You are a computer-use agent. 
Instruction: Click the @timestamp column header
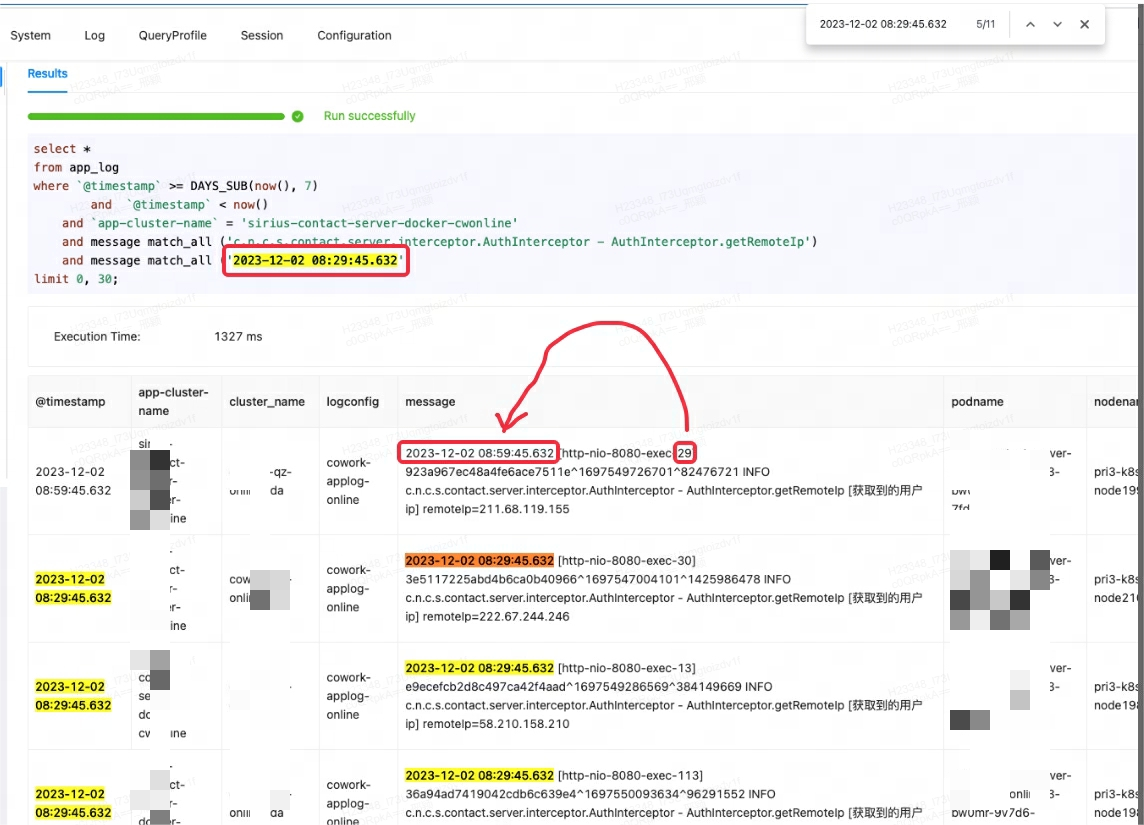click(x=70, y=402)
